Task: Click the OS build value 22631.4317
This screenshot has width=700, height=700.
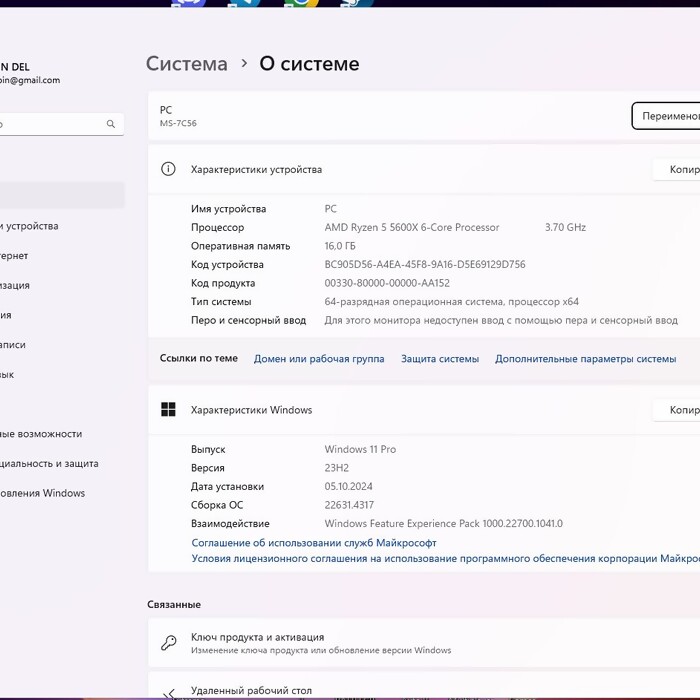Action: click(349, 505)
